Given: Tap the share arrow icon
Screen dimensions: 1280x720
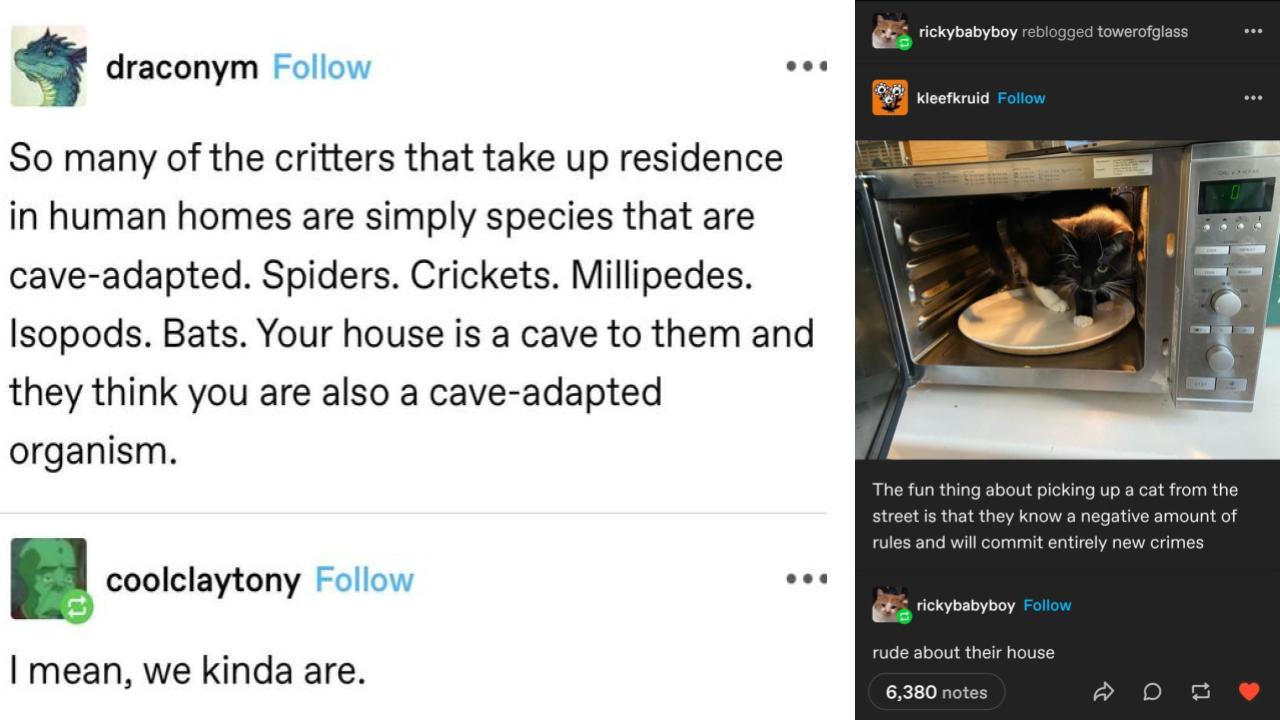Looking at the screenshot, I should pos(1104,691).
